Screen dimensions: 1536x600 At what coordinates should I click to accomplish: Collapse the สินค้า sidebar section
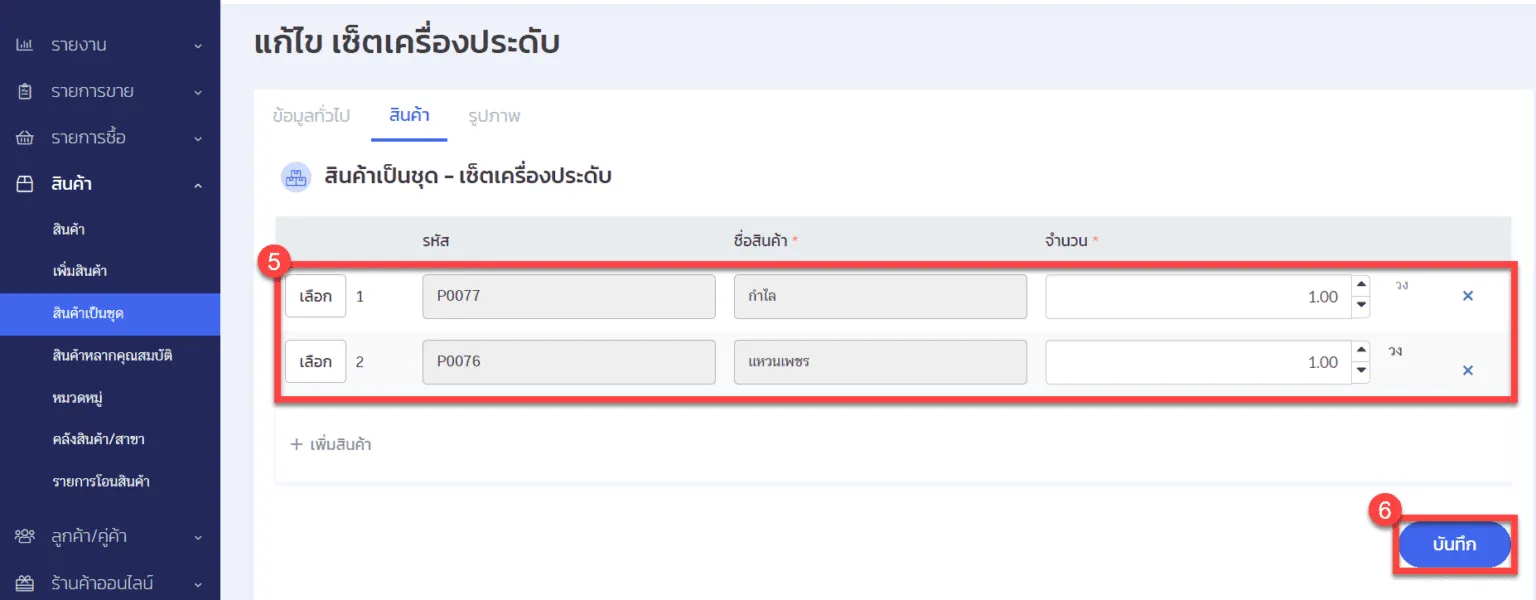(198, 185)
